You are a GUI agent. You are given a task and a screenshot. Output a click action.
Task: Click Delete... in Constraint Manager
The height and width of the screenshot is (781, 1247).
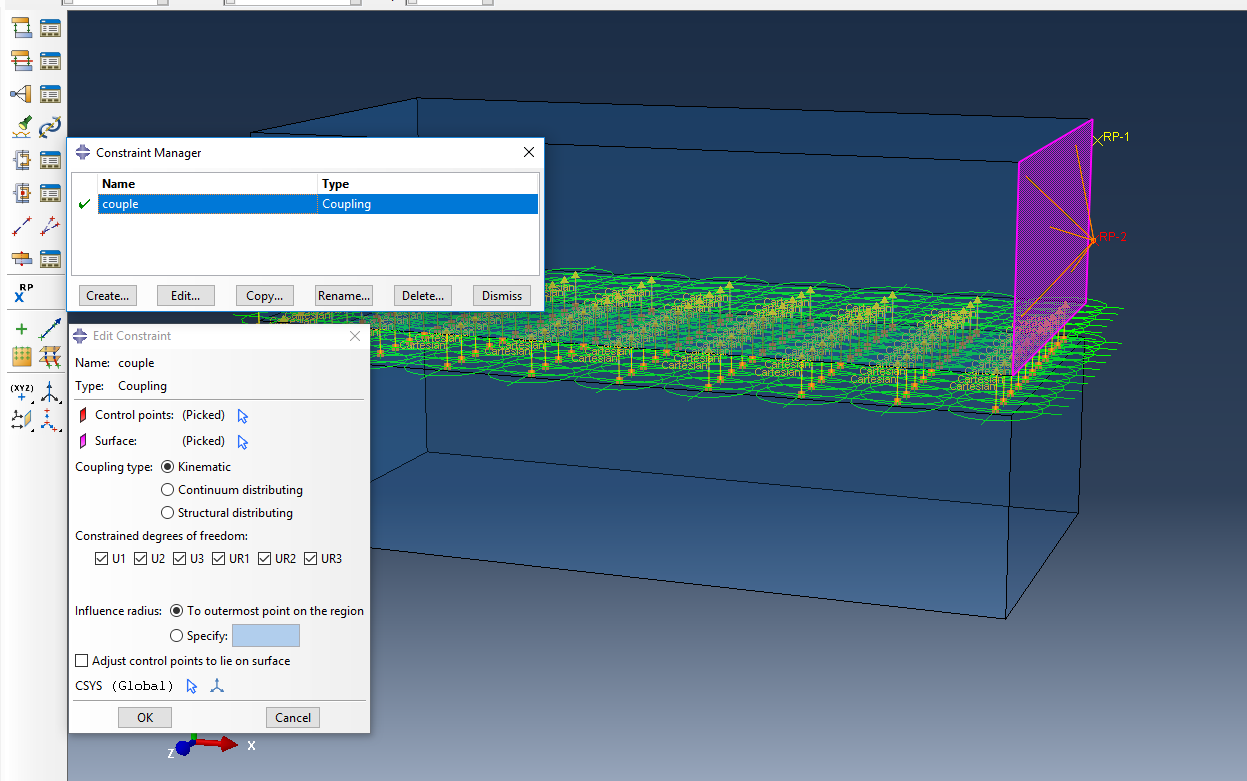coord(423,296)
